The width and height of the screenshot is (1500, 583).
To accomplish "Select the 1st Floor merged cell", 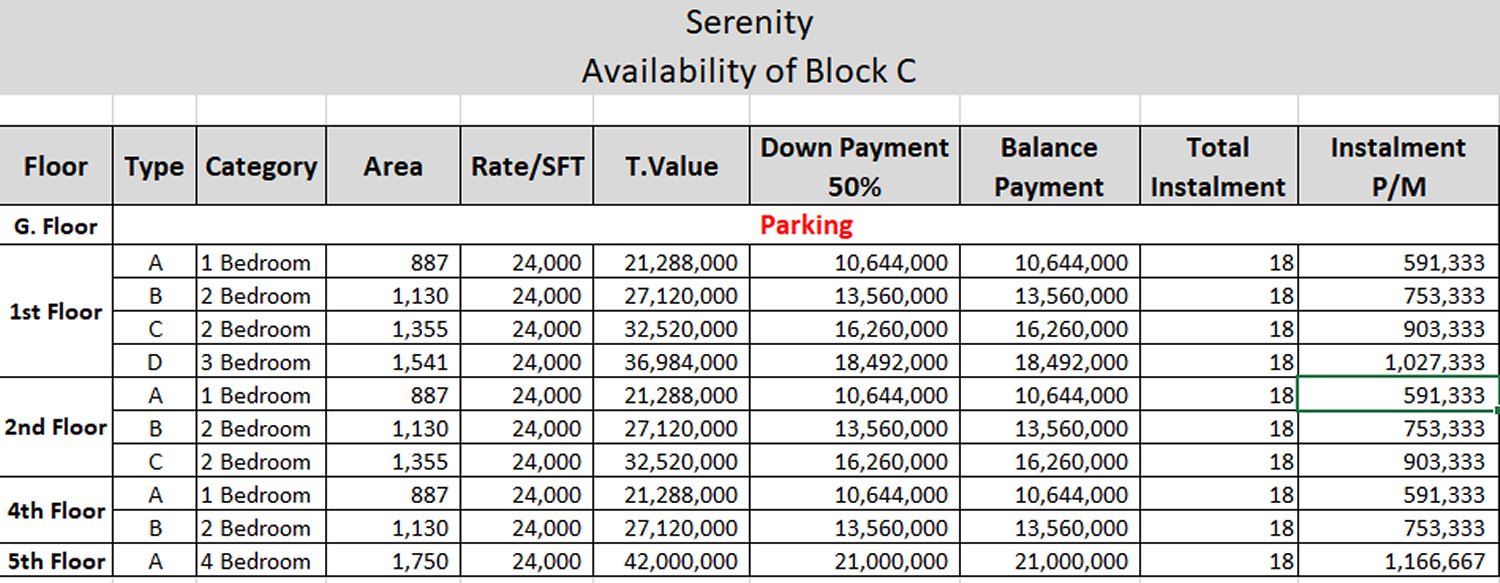I will coord(56,311).
